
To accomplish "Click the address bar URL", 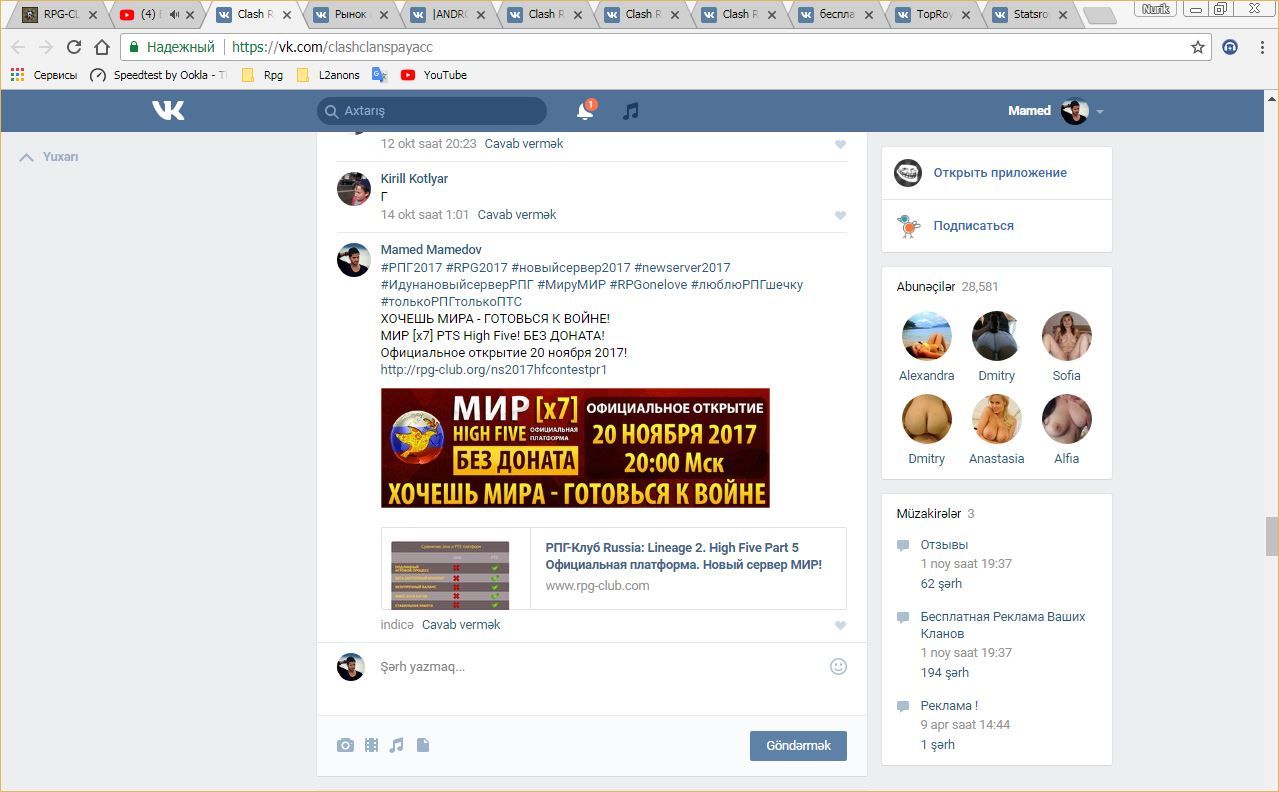I will (x=332, y=47).
